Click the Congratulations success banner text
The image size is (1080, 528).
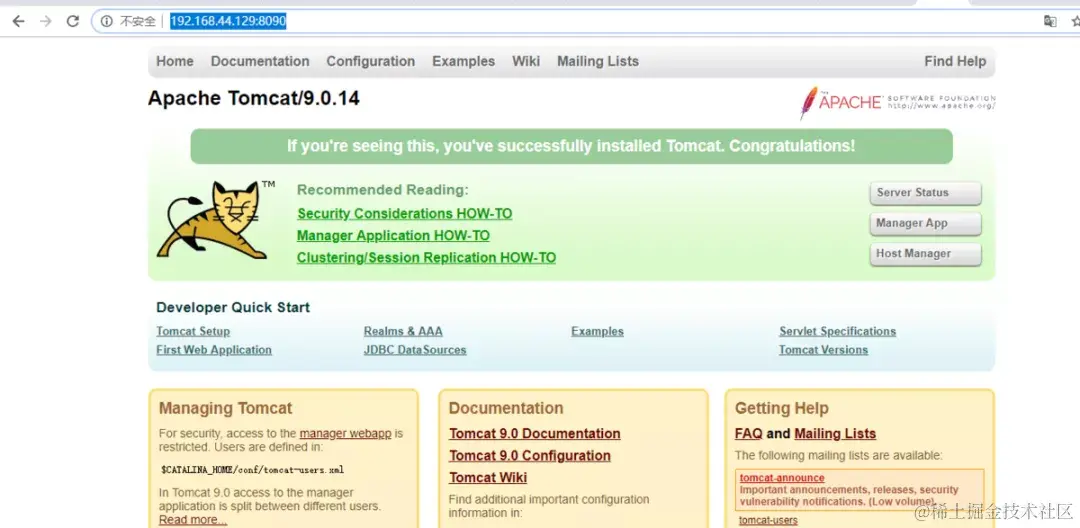(571, 146)
